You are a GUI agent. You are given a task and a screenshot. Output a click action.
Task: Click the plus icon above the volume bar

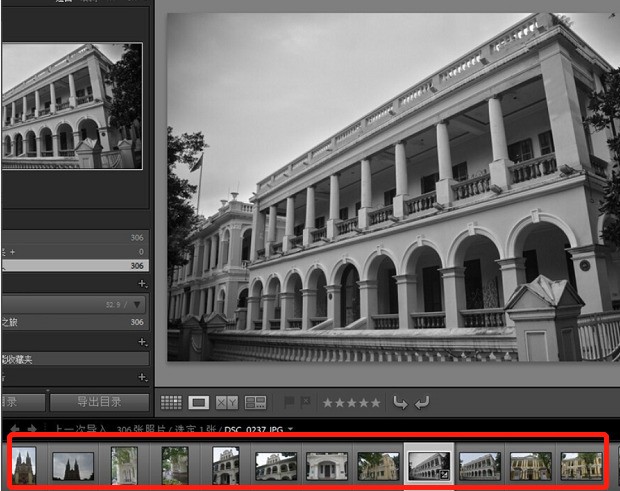click(142, 284)
